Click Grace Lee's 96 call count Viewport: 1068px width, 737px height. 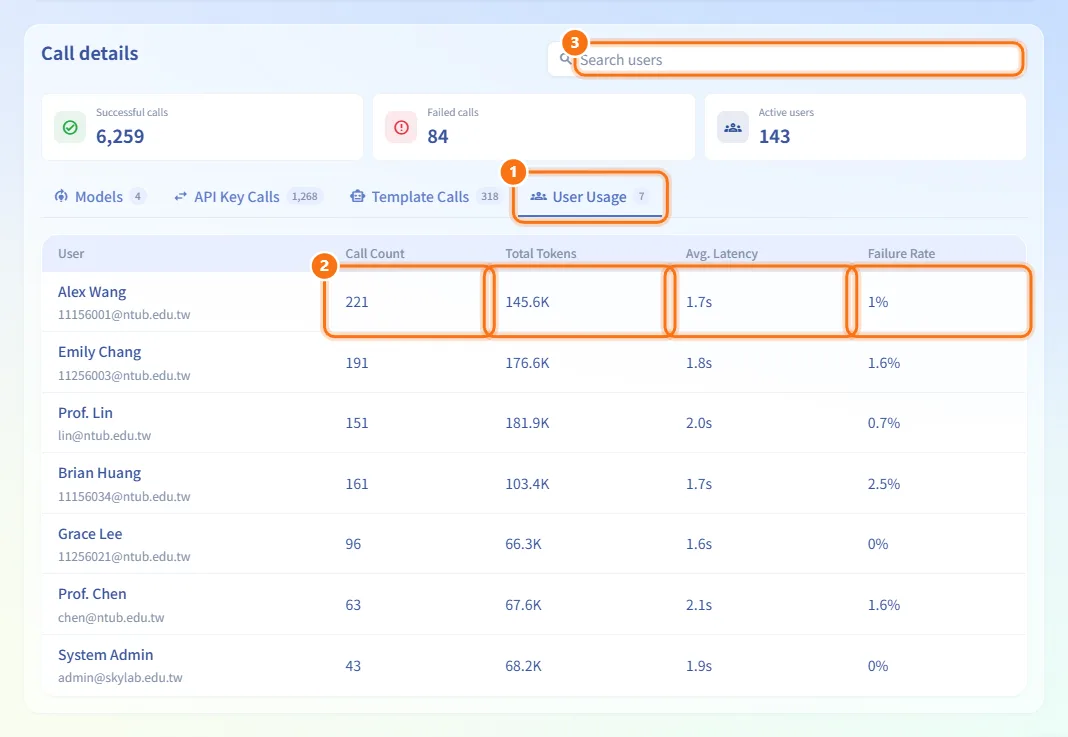(354, 544)
